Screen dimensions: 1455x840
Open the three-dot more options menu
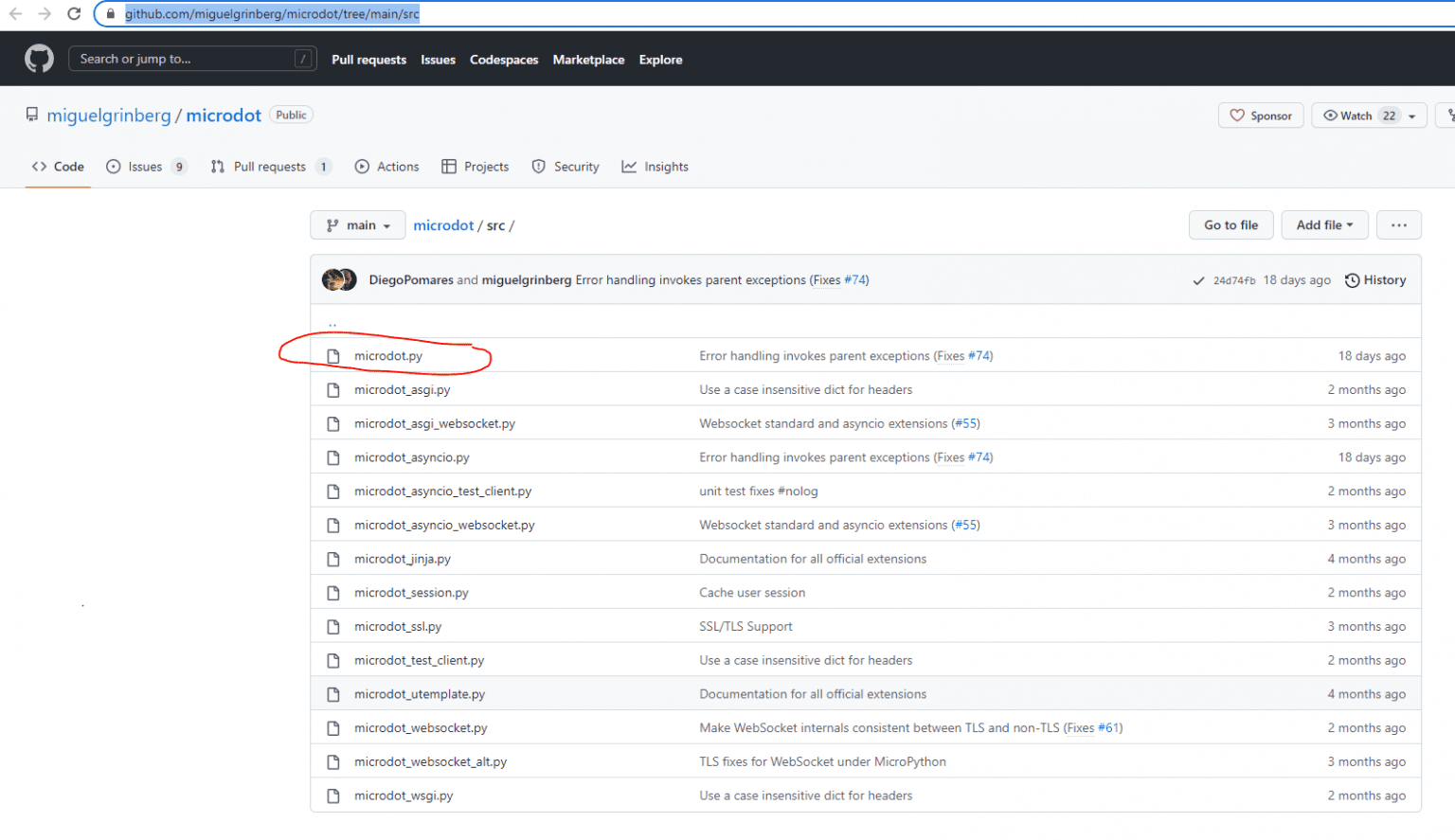click(x=1398, y=225)
